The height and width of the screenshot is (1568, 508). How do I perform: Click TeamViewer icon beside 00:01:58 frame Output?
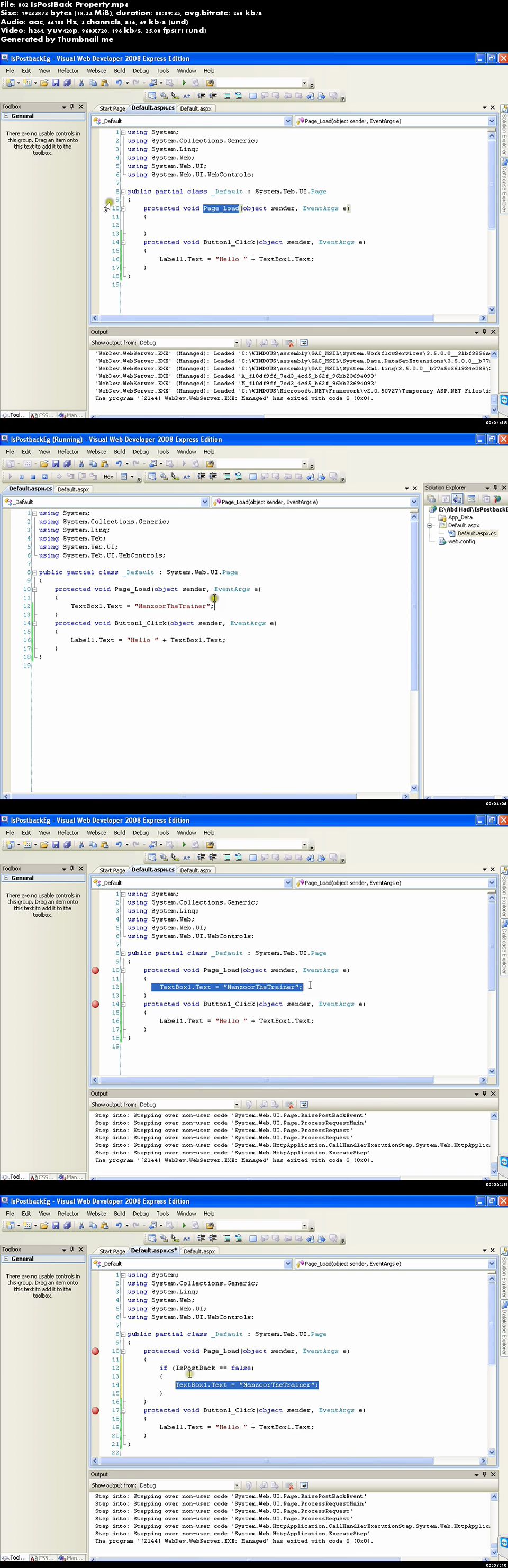coord(504,400)
